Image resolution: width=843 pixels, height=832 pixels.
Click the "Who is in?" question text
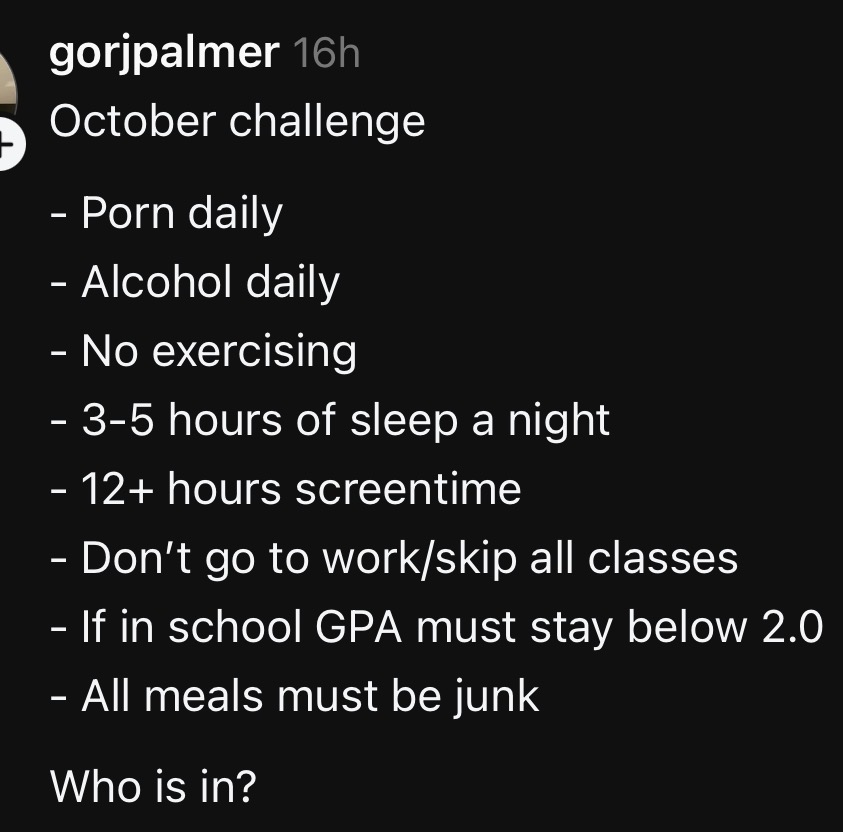pos(153,787)
